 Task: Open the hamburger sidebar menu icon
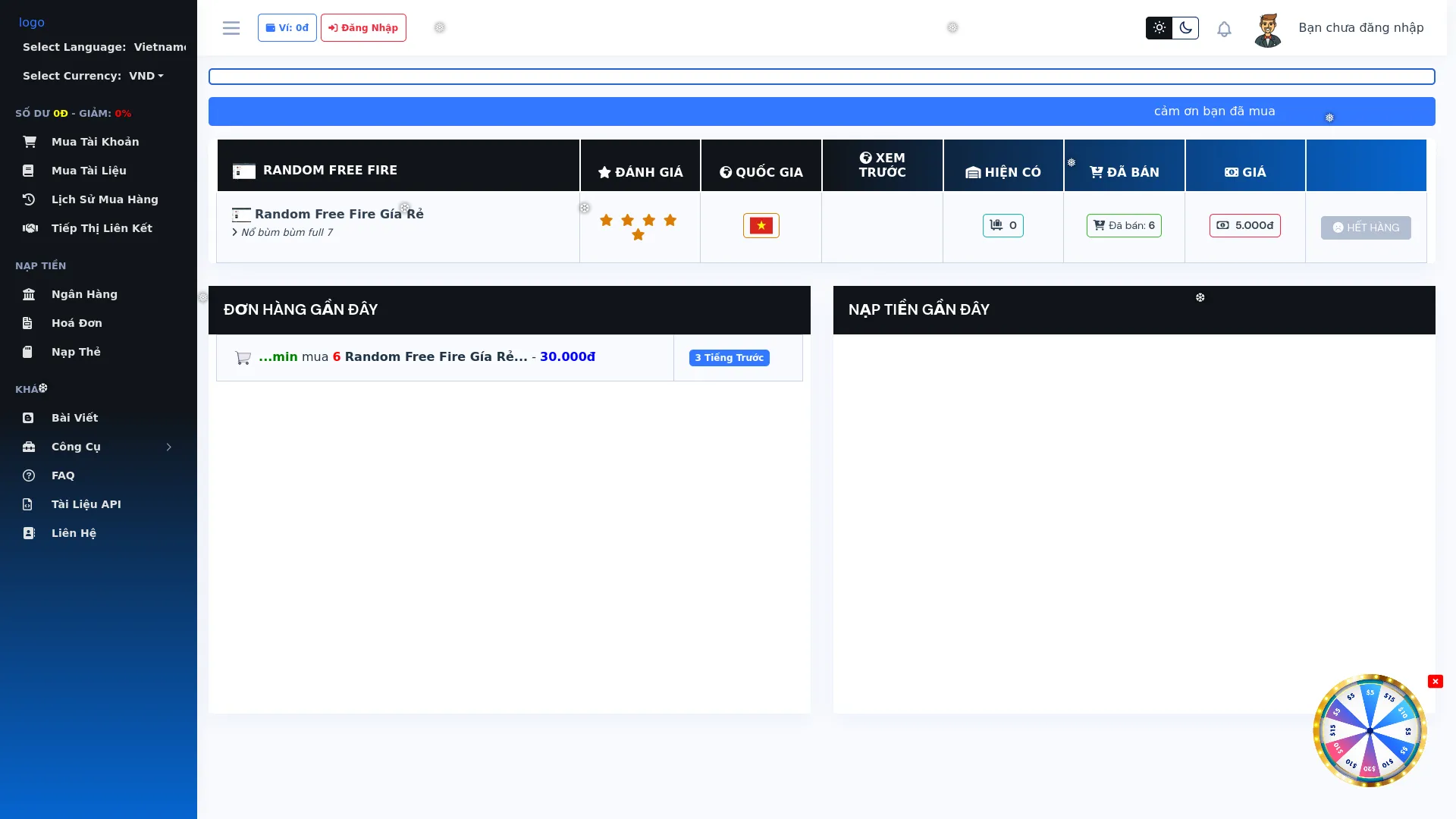231,28
